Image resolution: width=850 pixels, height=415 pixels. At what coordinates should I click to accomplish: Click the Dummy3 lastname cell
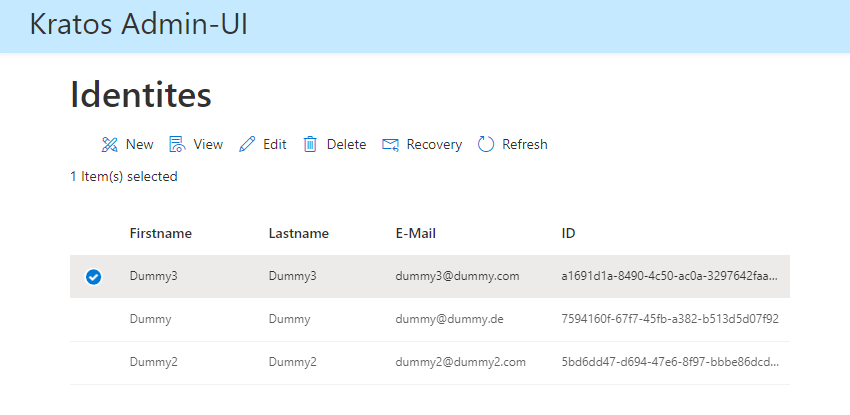pos(293,276)
